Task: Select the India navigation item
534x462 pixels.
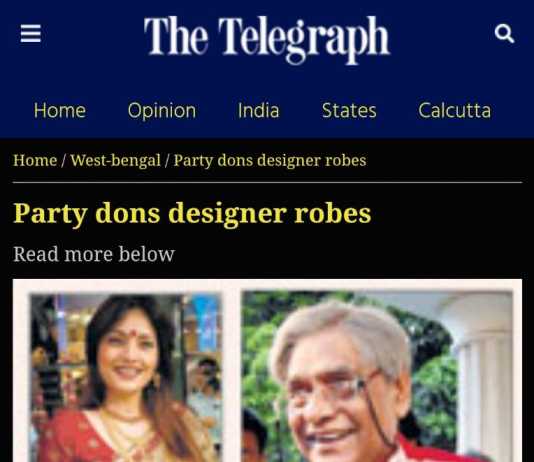Action: (258, 110)
